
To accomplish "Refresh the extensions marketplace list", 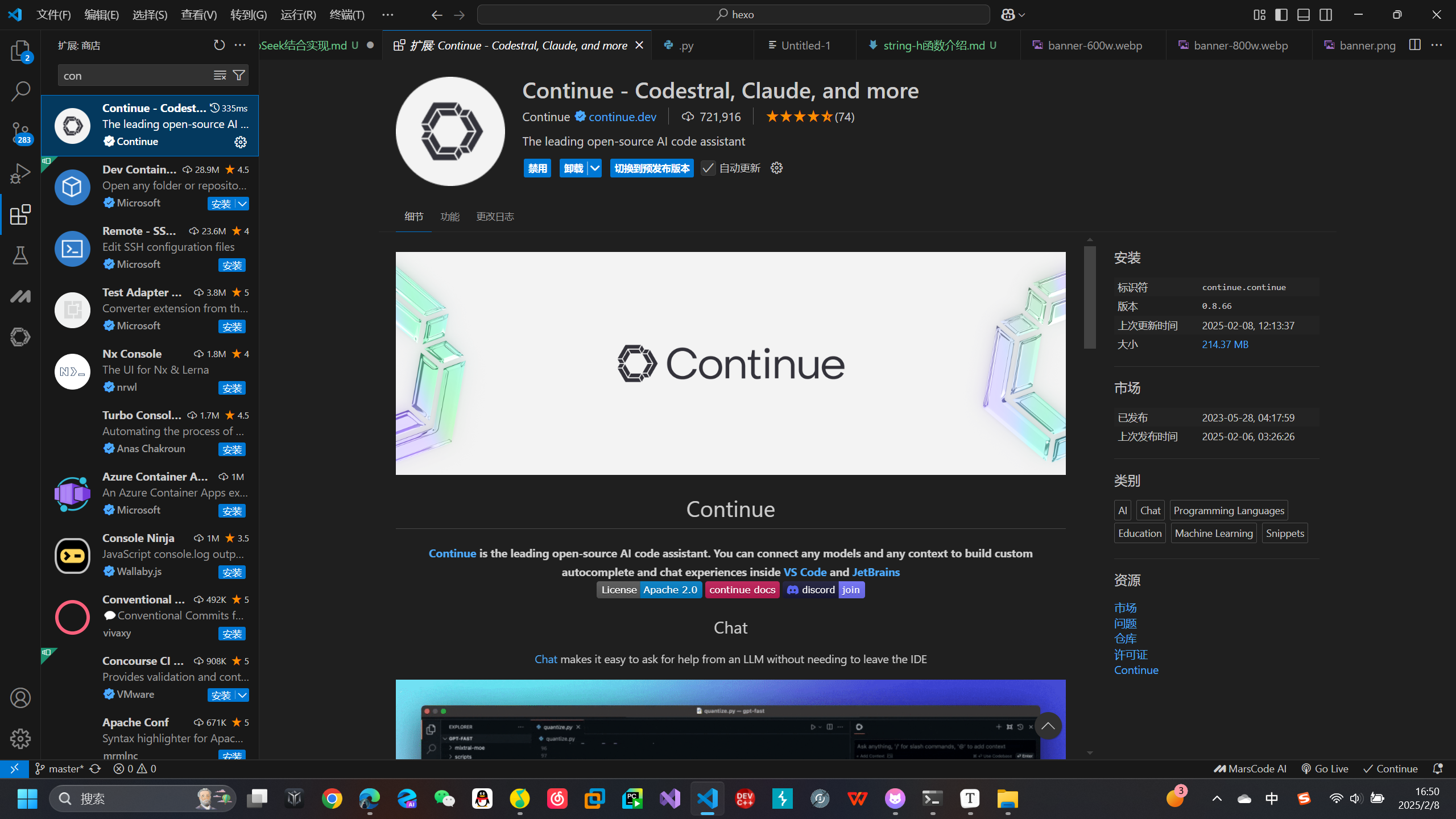I will [219, 45].
